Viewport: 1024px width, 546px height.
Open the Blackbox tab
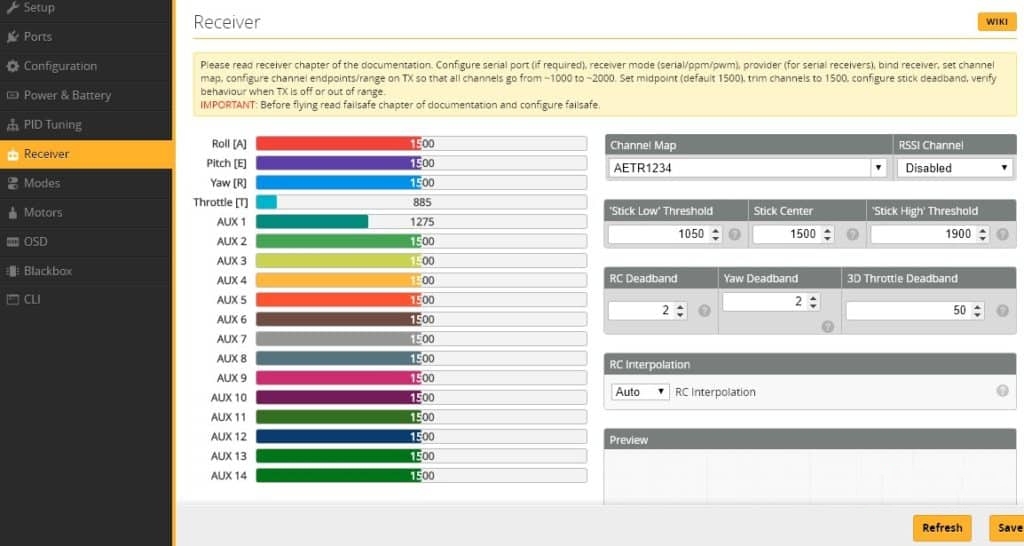[86, 271]
